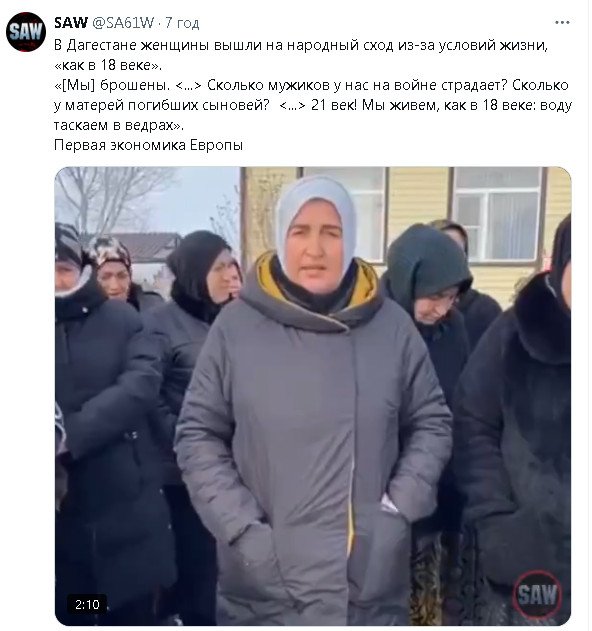This screenshot has height=631, width=592.
Task: Click the closing line 'Первая экономика Европы'
Action: (149, 145)
